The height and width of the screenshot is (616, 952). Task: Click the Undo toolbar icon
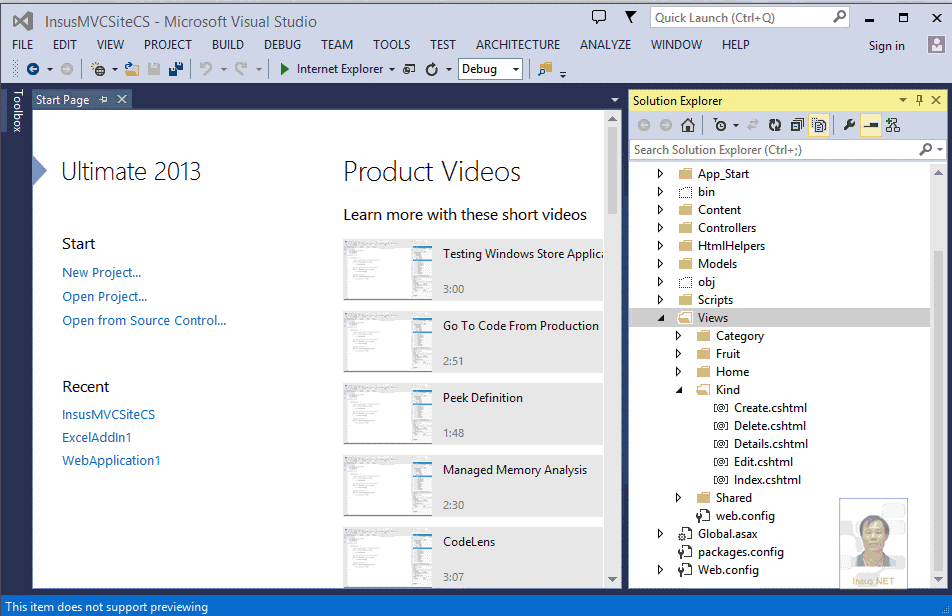[x=206, y=69]
